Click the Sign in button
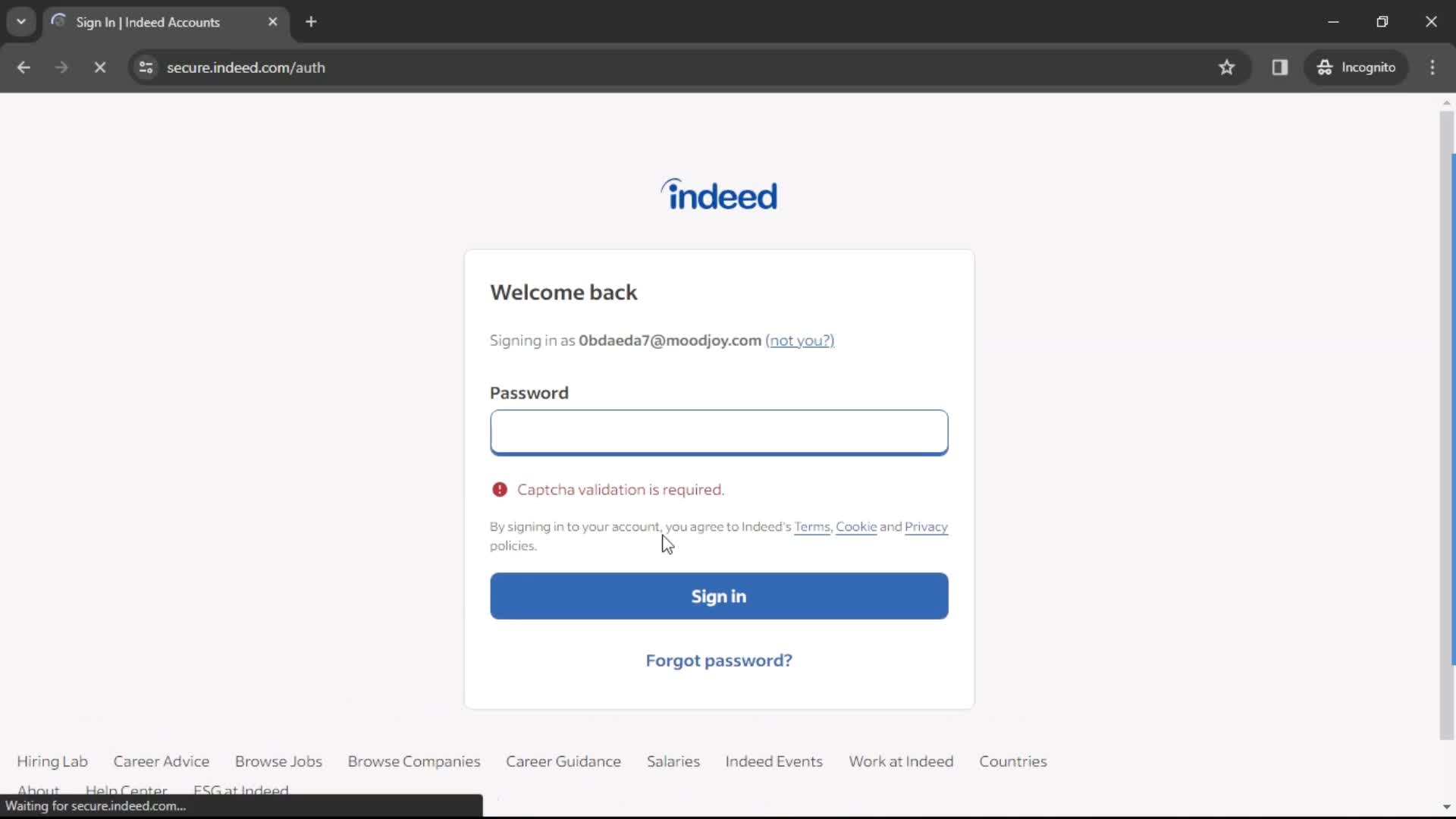 pos(719,595)
